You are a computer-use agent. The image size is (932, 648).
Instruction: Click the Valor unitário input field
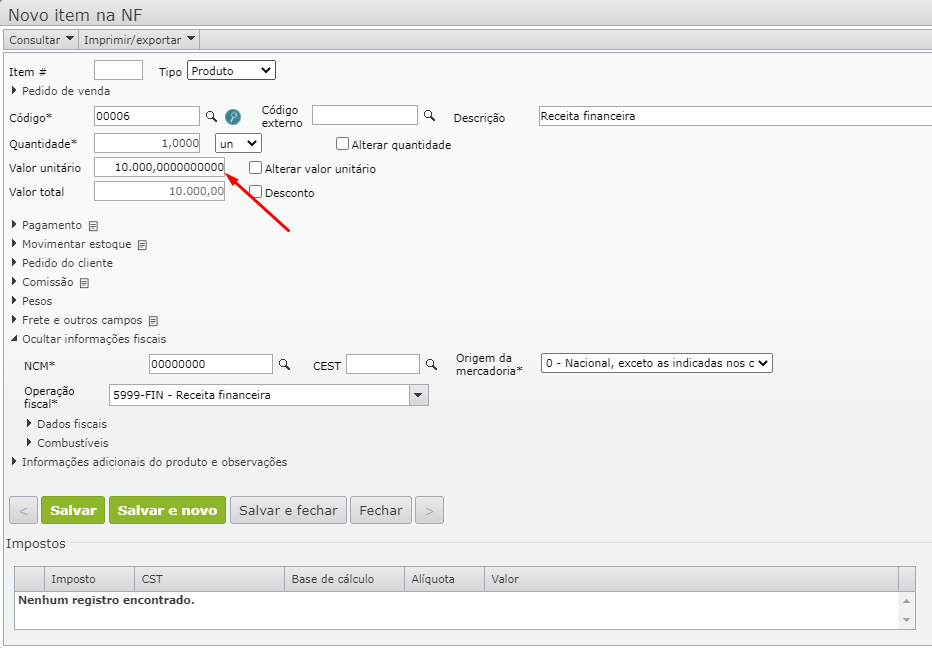click(x=159, y=167)
